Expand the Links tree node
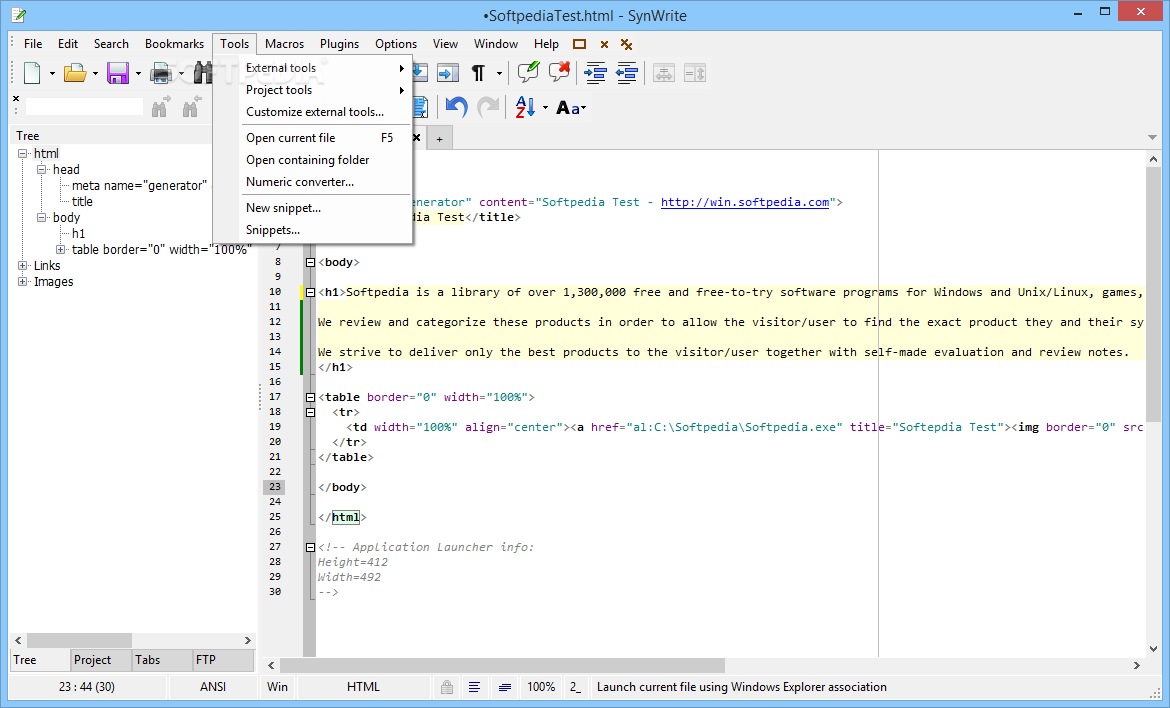Screen dimensions: 1170x708 [x=22, y=266]
